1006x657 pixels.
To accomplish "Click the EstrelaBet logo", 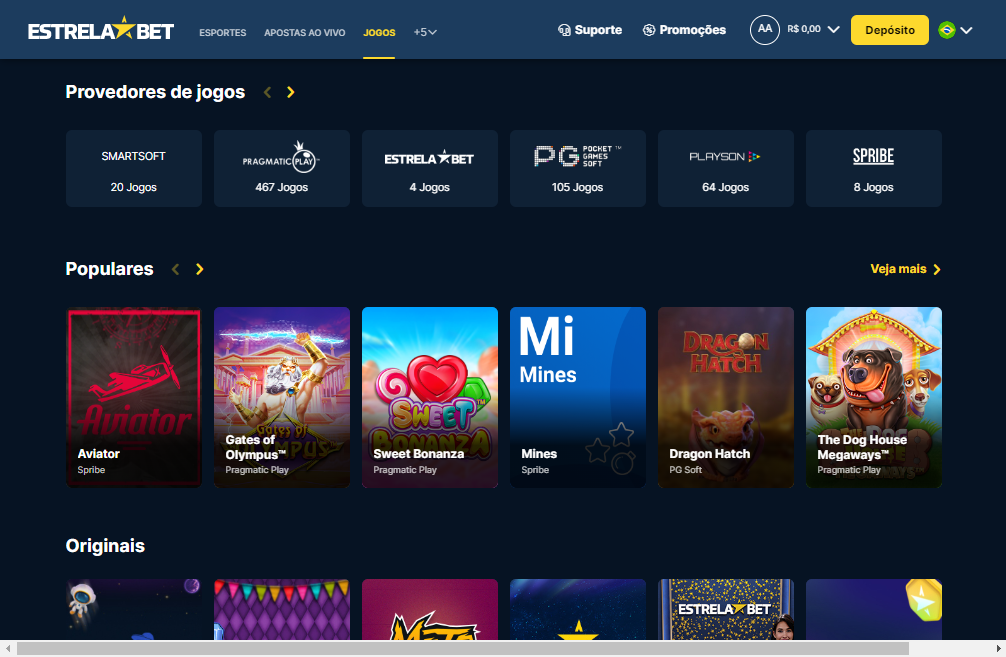I will pos(101,30).
